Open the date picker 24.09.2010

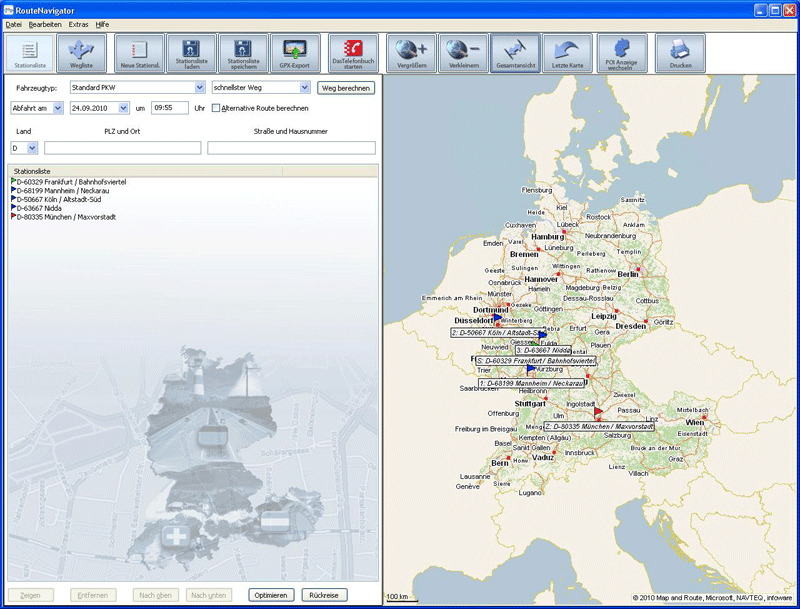pyautogui.click(x=123, y=108)
